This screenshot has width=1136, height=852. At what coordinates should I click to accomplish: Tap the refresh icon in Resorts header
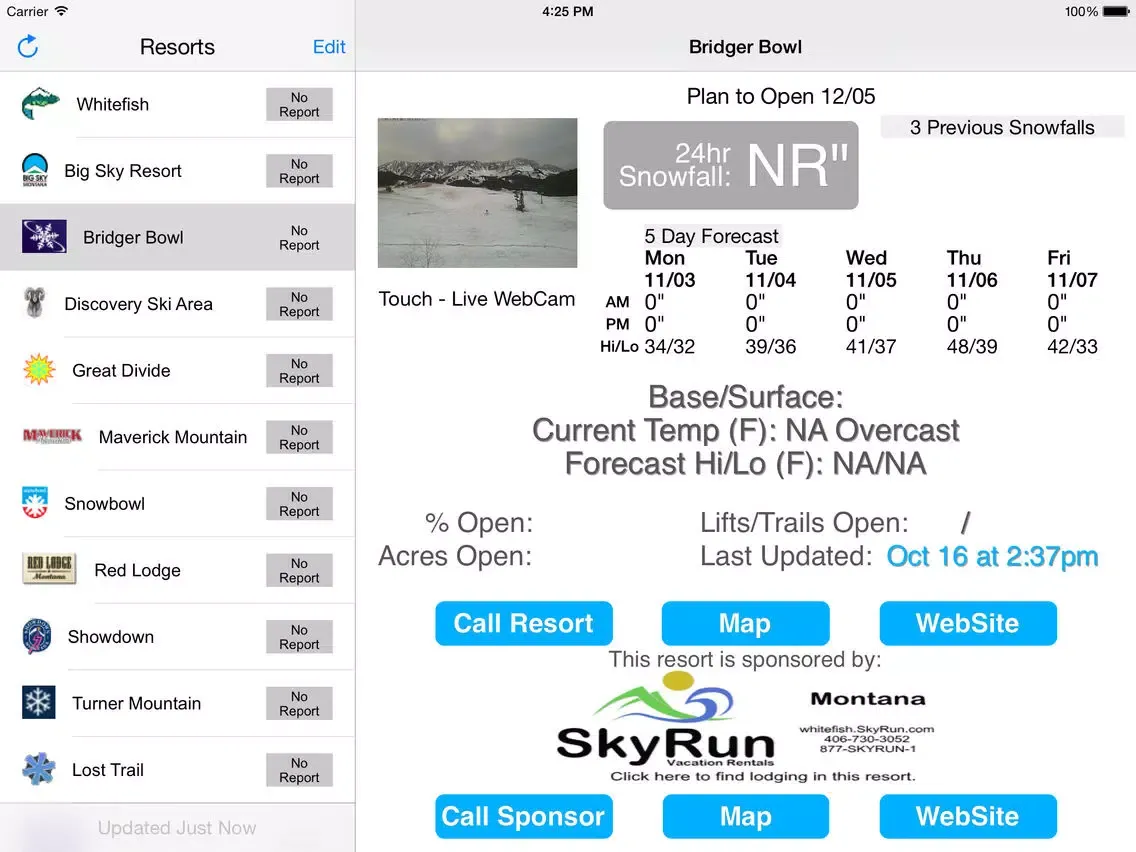coord(28,46)
